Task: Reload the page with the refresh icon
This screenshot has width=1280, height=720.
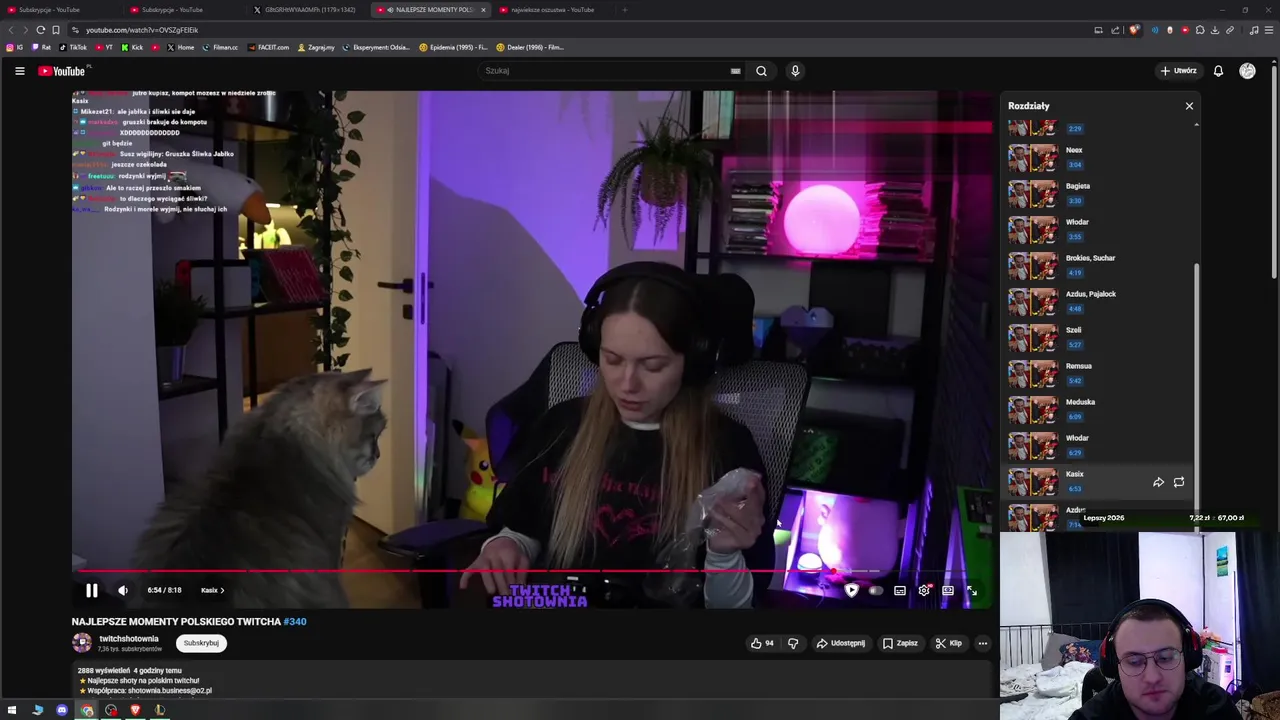Action: (x=40, y=30)
